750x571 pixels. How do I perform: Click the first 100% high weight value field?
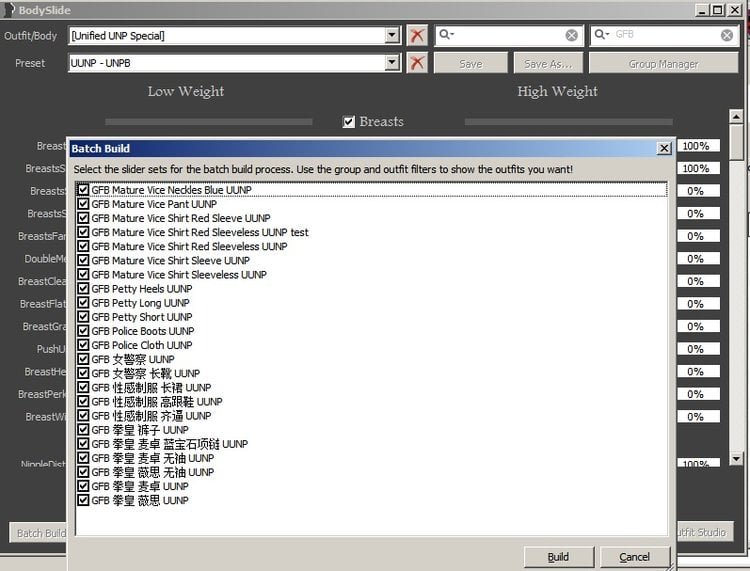click(698, 146)
